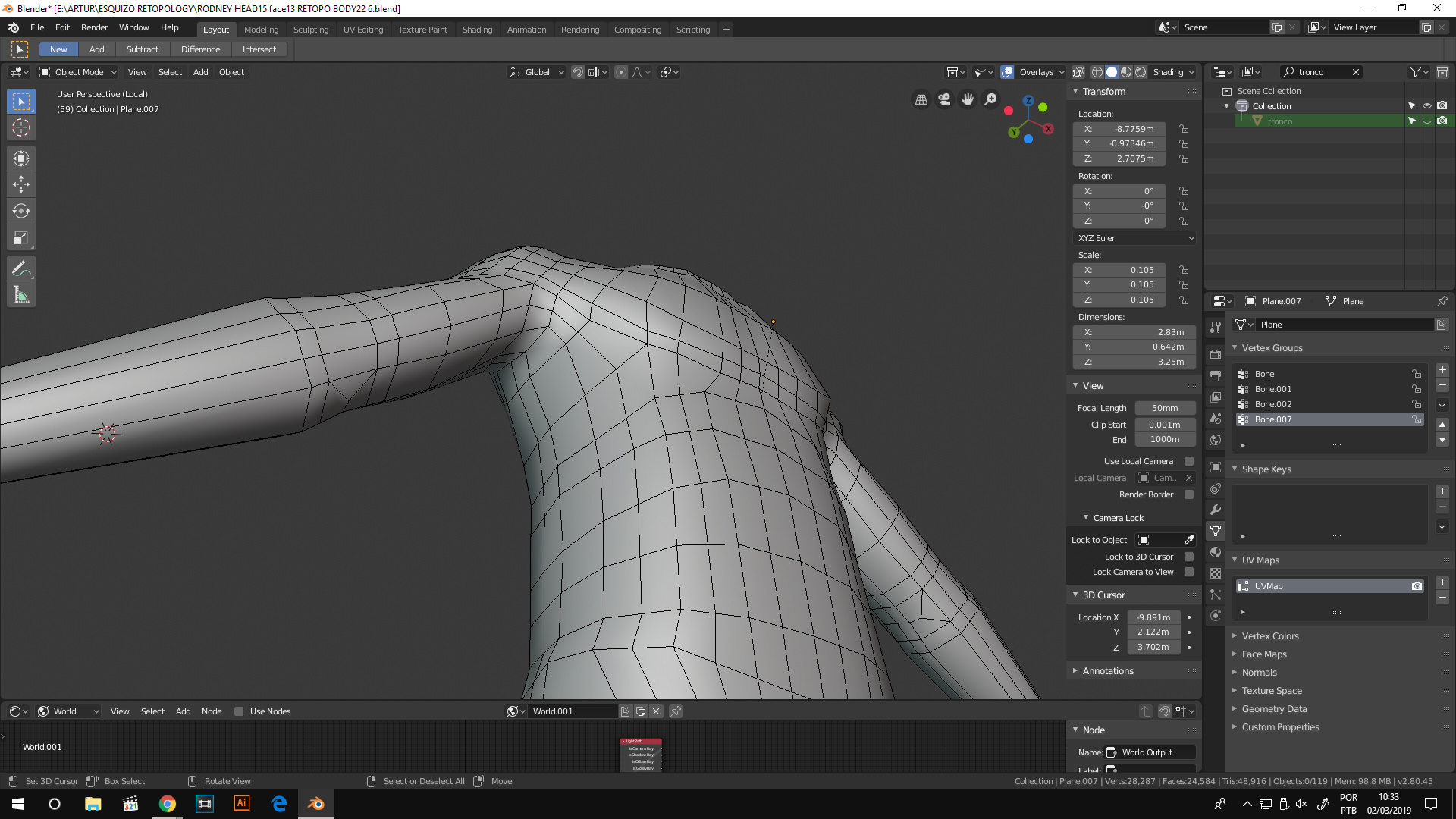The height and width of the screenshot is (819, 1456).
Task: Click the Focal Length 50mm field
Action: coord(1165,408)
